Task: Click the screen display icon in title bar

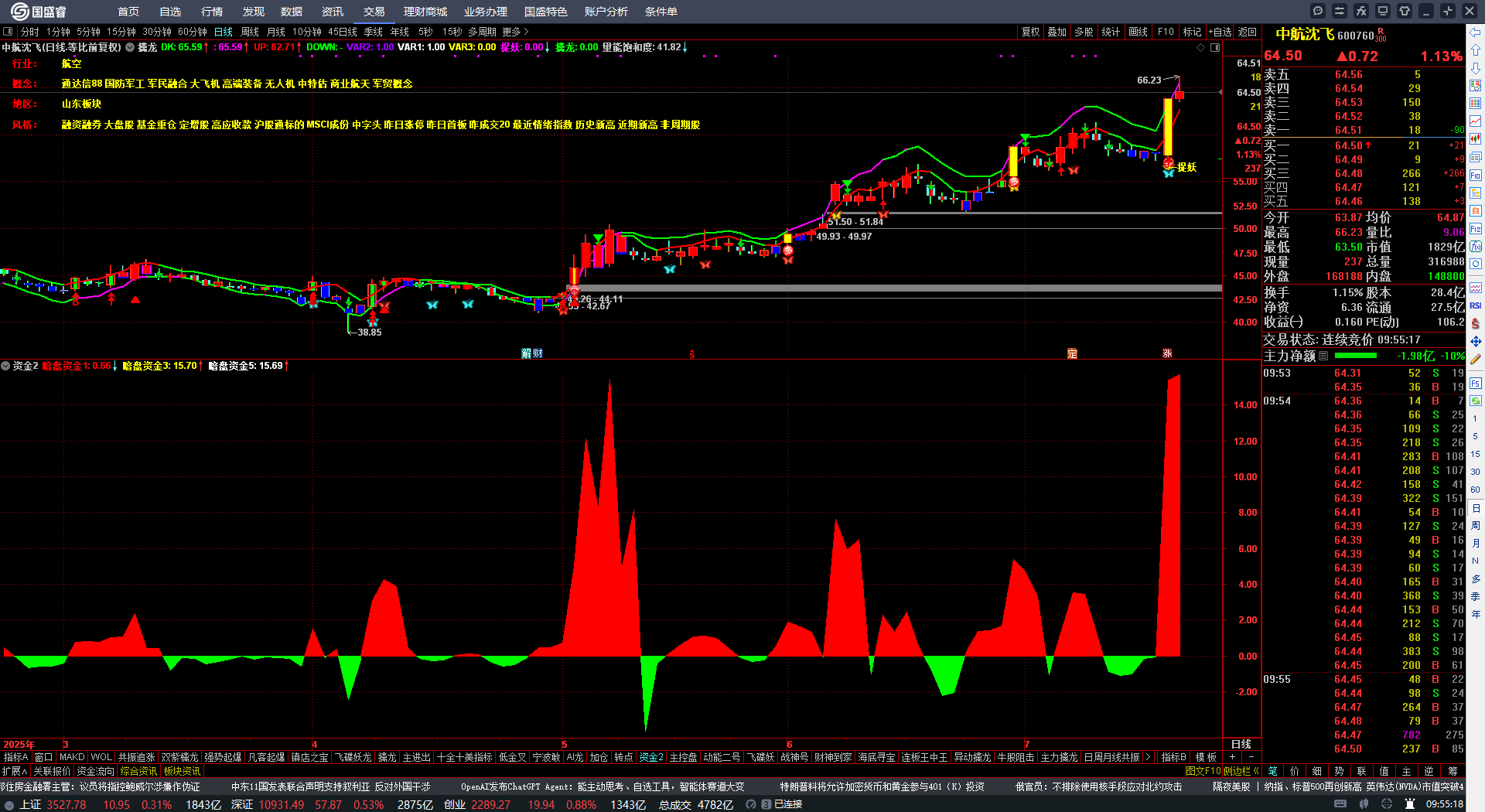Action: [1383, 11]
